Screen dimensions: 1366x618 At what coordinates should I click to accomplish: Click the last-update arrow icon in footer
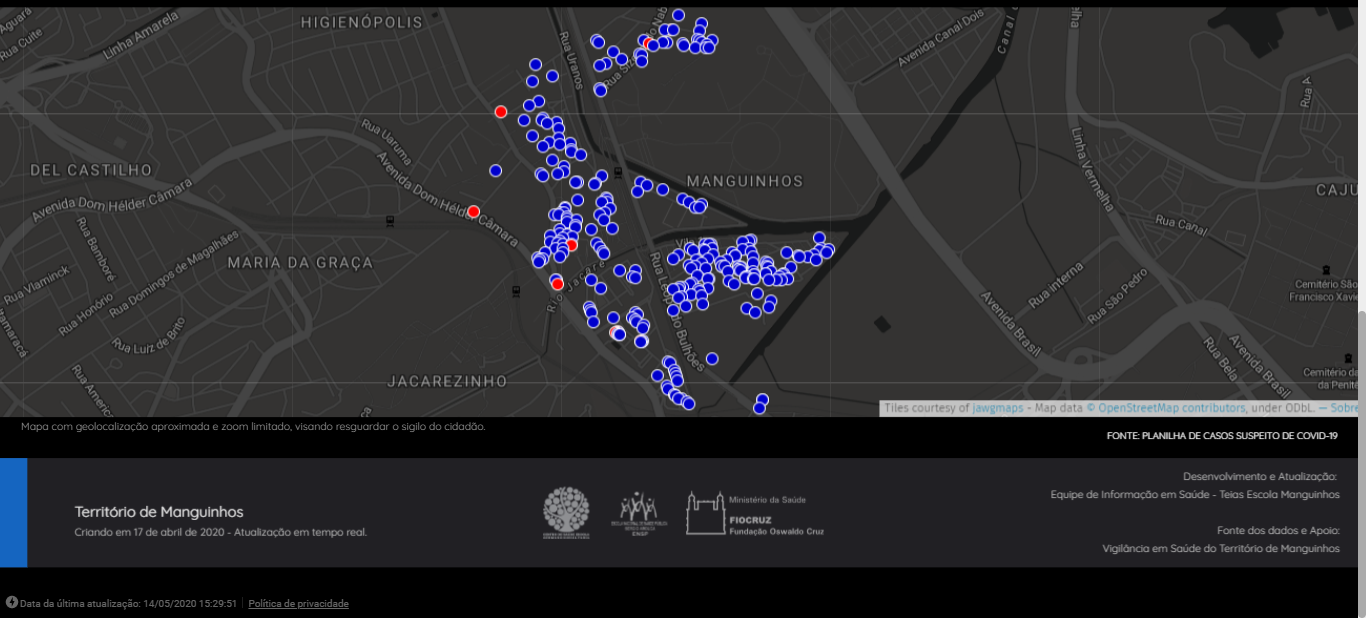tap(12, 602)
